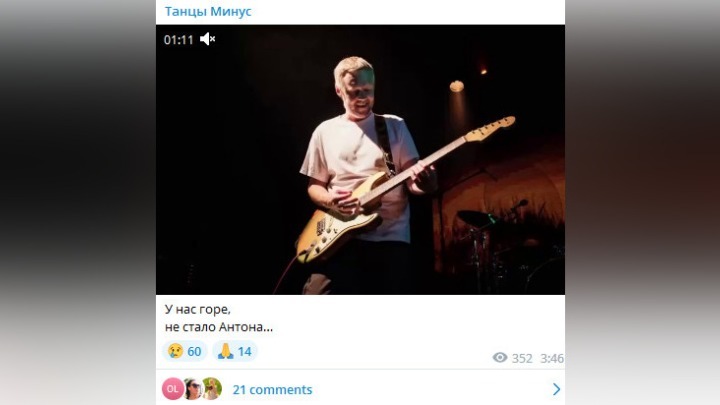
Task: Click the 3:46 post timestamp
Action: coord(552,358)
